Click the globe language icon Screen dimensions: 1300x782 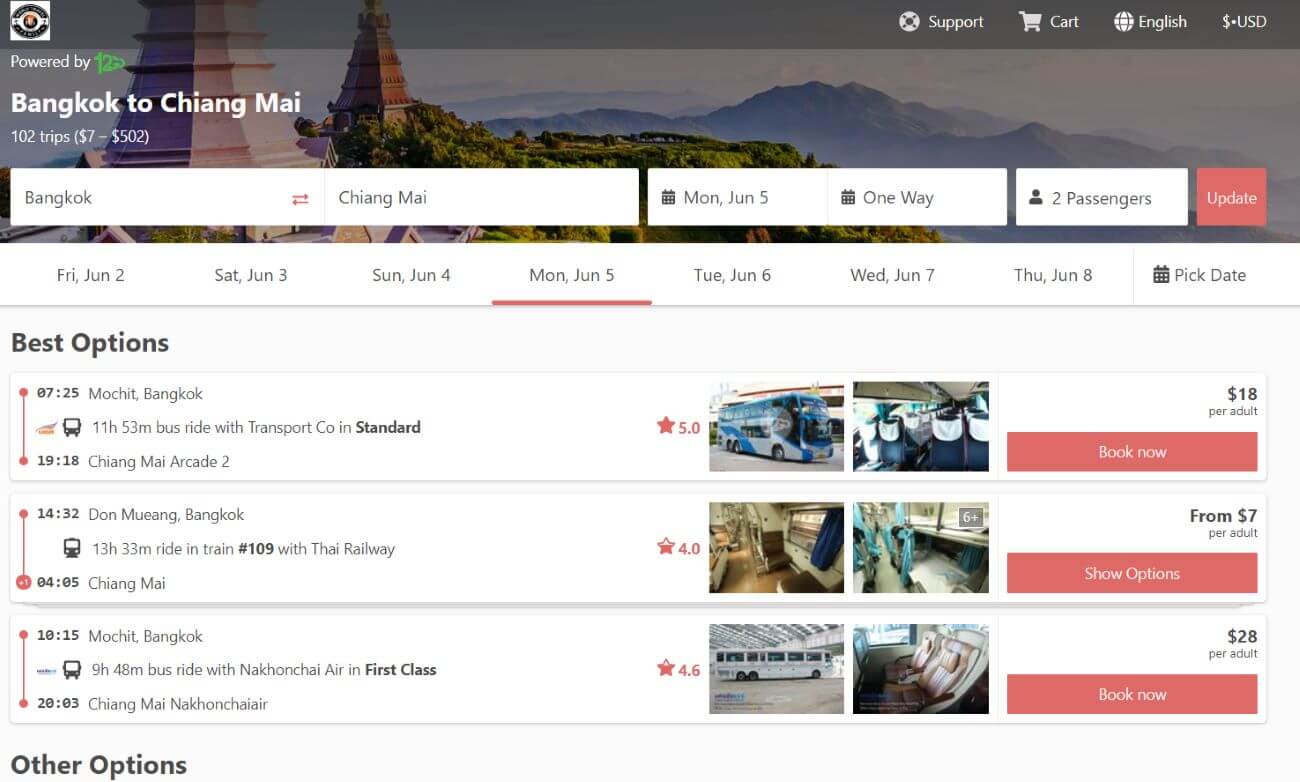pos(1124,21)
